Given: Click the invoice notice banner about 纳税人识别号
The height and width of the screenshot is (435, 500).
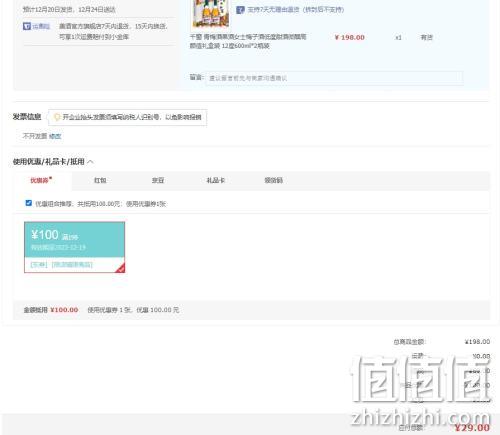Looking at the screenshot, I should [127, 117].
